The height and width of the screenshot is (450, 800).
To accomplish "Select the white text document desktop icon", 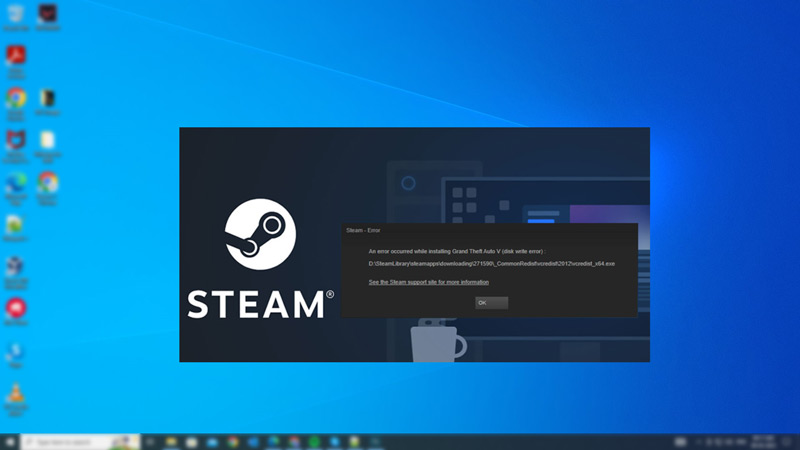I will pos(47,146).
